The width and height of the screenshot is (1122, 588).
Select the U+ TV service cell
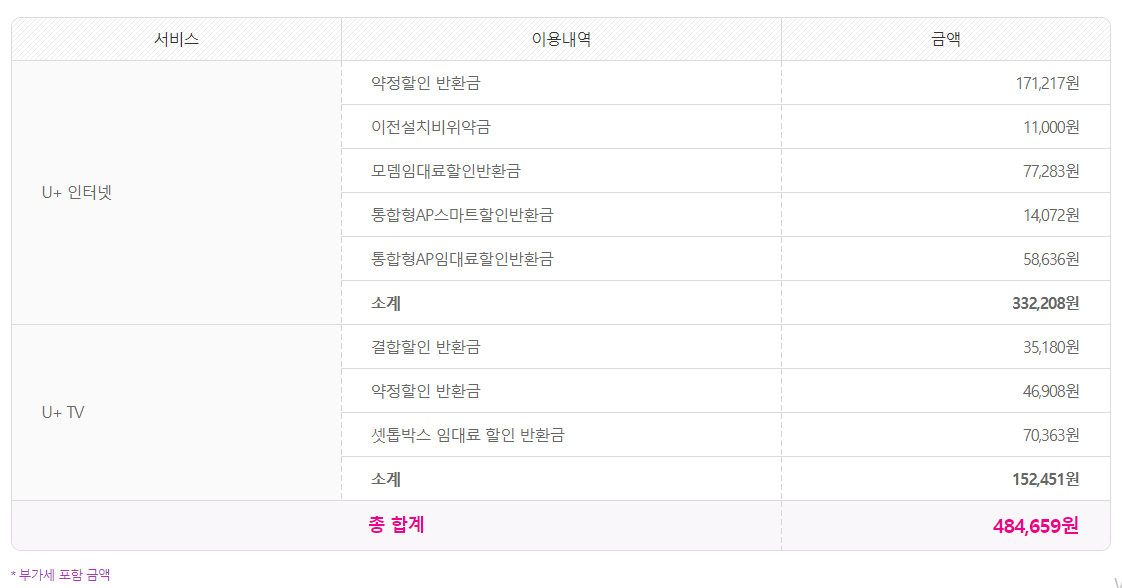coord(63,412)
